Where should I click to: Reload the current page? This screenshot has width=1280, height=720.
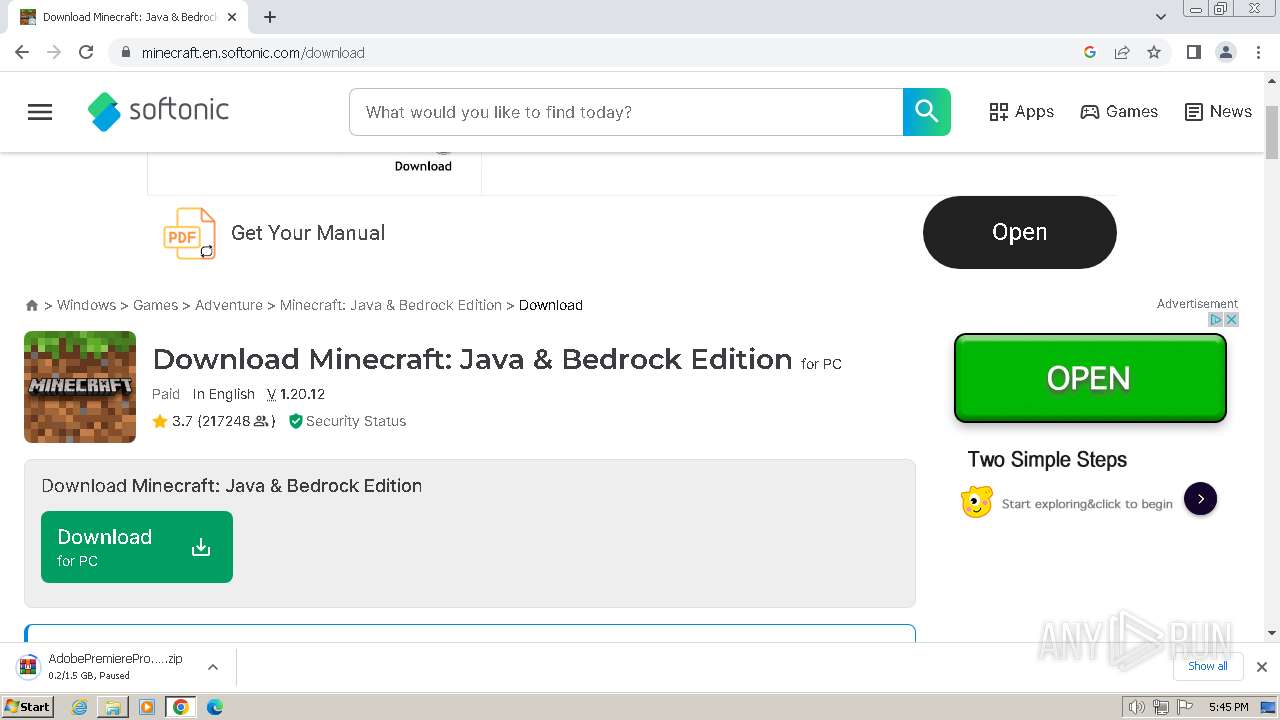pyautogui.click(x=86, y=52)
